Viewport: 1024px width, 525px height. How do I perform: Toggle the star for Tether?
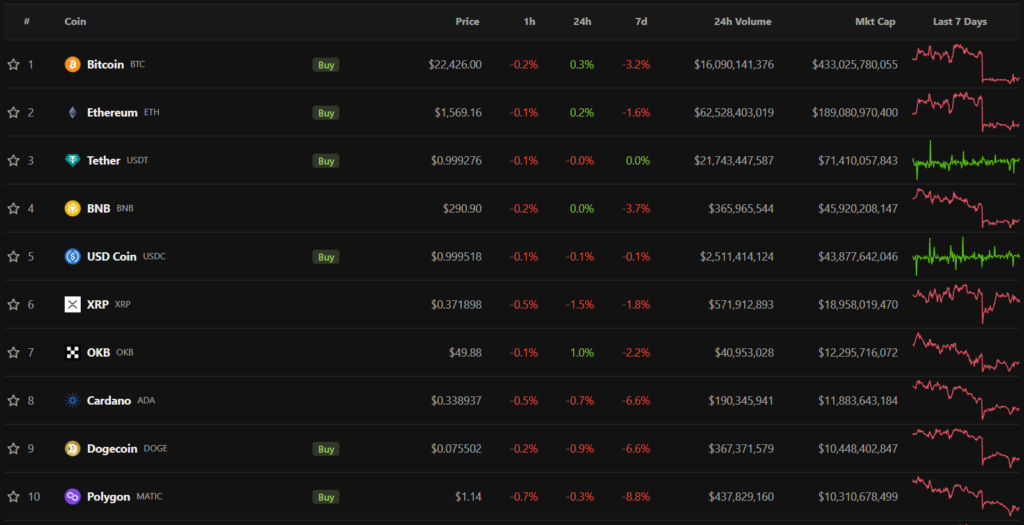pyautogui.click(x=13, y=161)
